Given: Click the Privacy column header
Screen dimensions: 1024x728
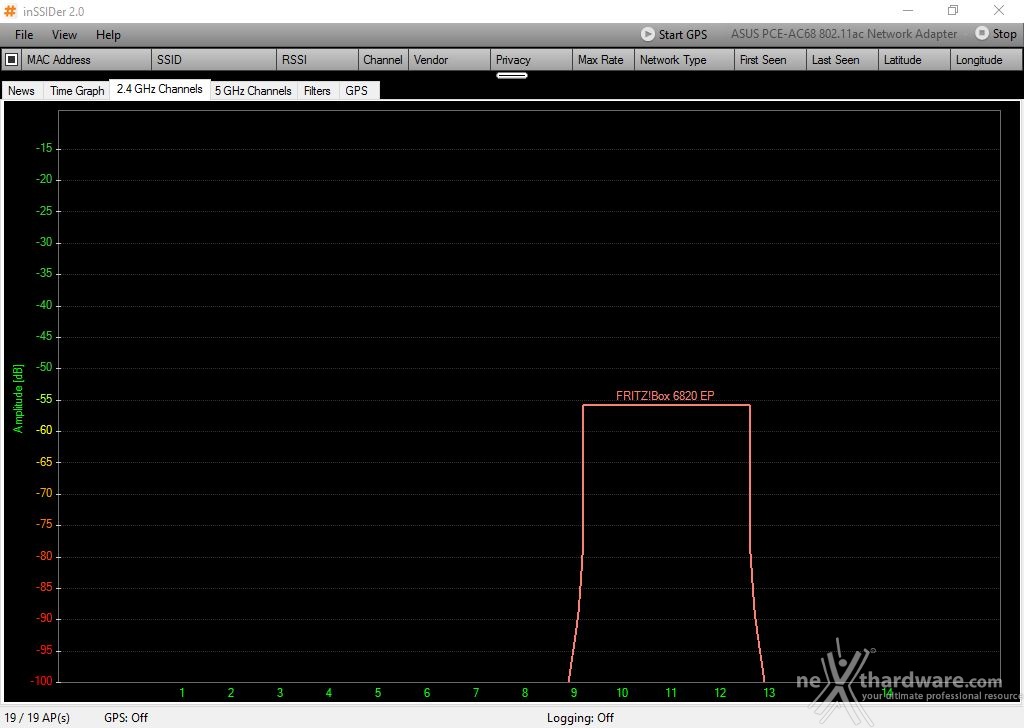Looking at the screenshot, I should tap(531, 59).
